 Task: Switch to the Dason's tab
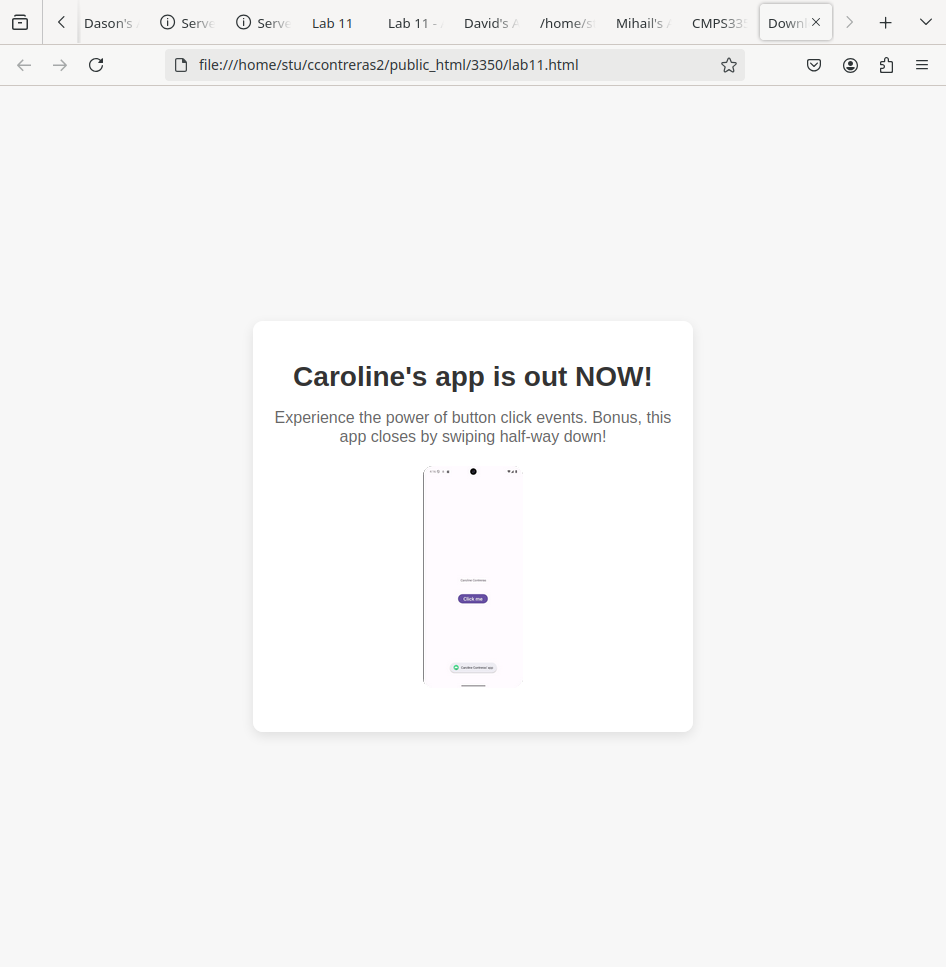pyautogui.click(x=110, y=22)
